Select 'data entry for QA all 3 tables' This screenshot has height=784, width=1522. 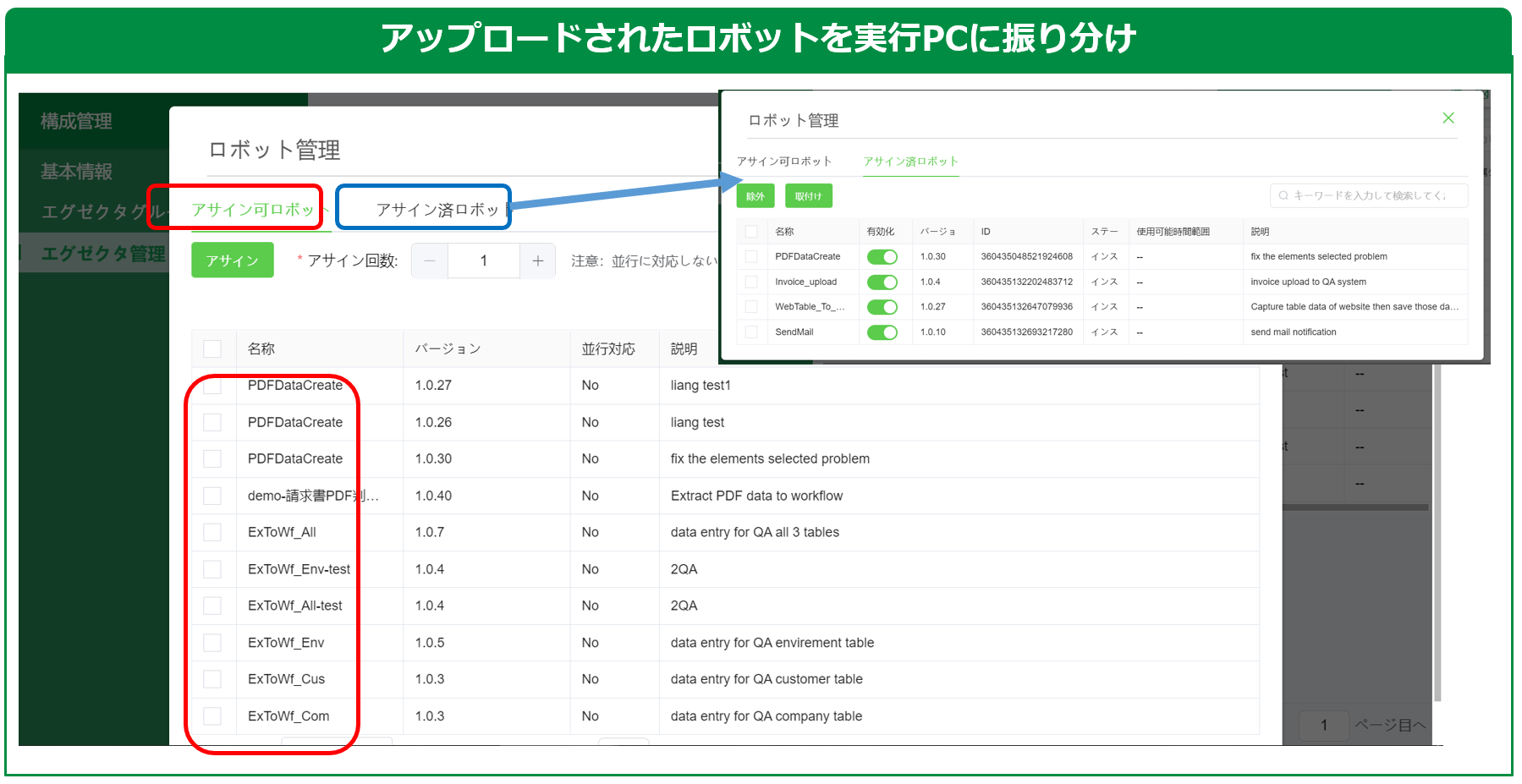point(755,532)
